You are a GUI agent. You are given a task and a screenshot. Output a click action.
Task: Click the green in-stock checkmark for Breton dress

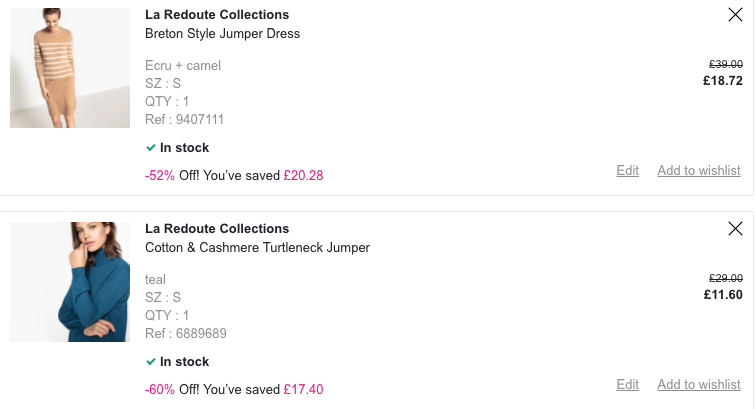coord(150,148)
